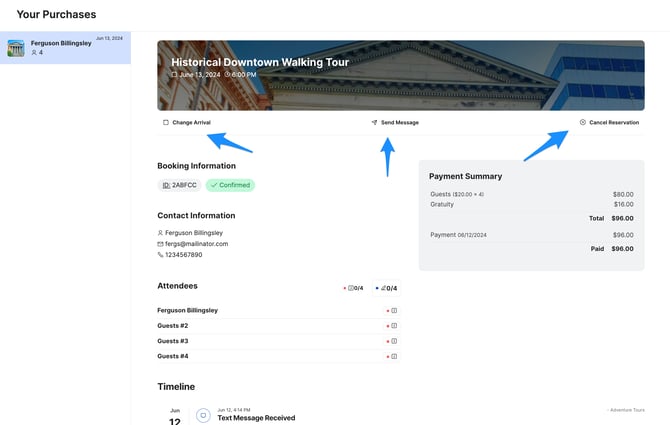This screenshot has width=670, height=425.
Task: Click the Gratuity $16.00 line
Action: [x=532, y=204]
